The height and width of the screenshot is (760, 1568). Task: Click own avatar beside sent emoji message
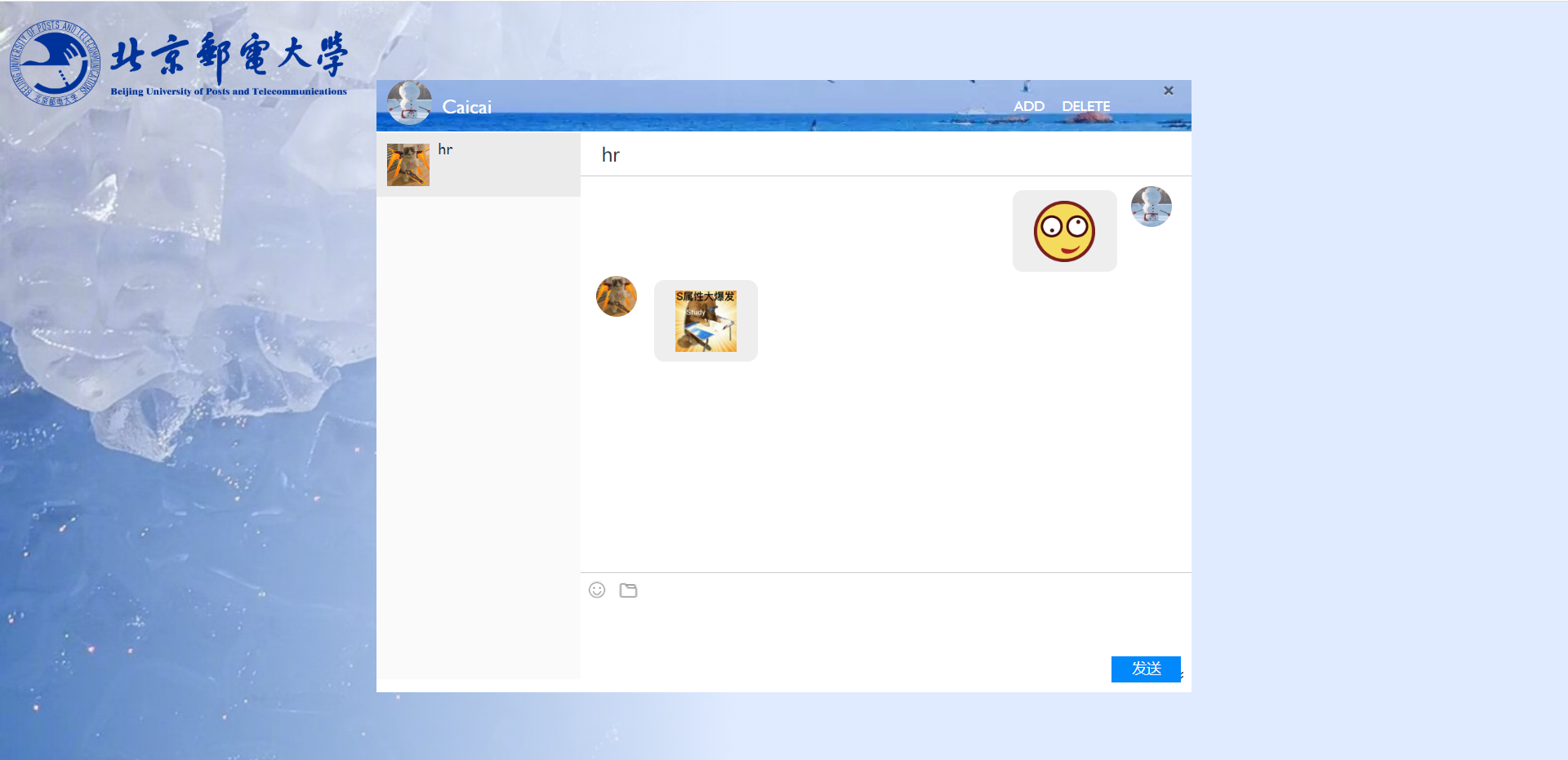[x=1151, y=207]
